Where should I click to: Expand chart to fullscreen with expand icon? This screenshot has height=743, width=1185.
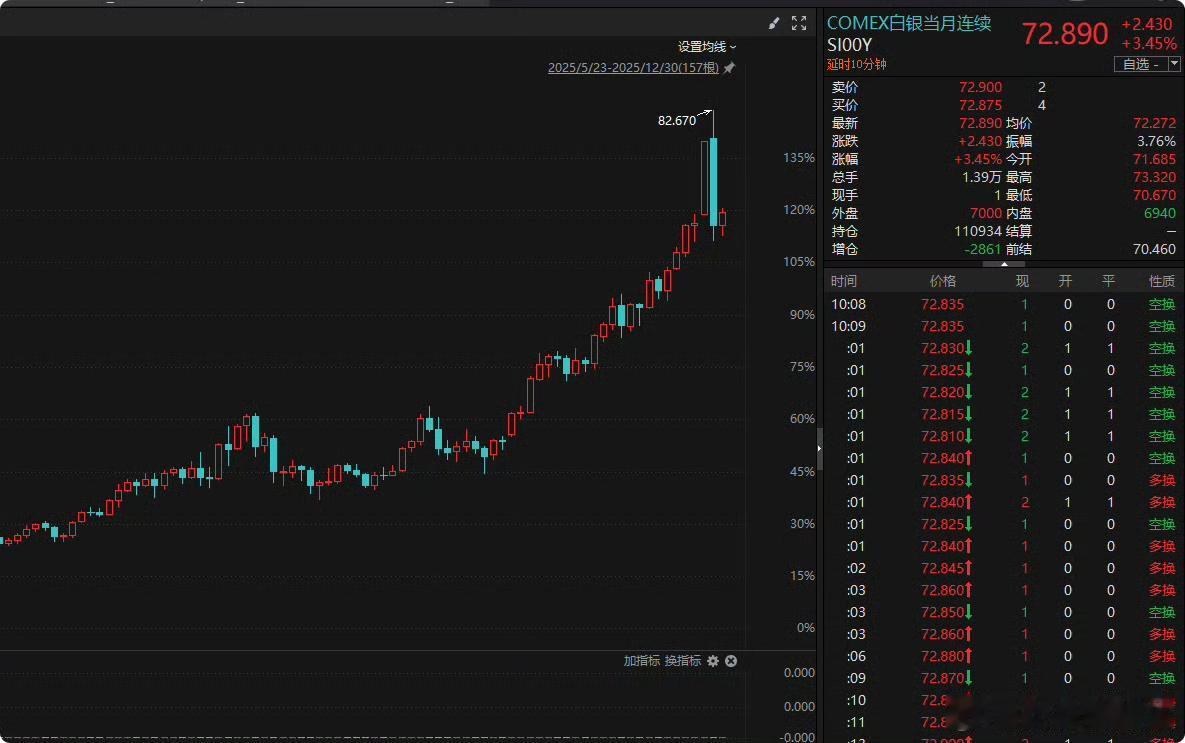pyautogui.click(x=799, y=23)
